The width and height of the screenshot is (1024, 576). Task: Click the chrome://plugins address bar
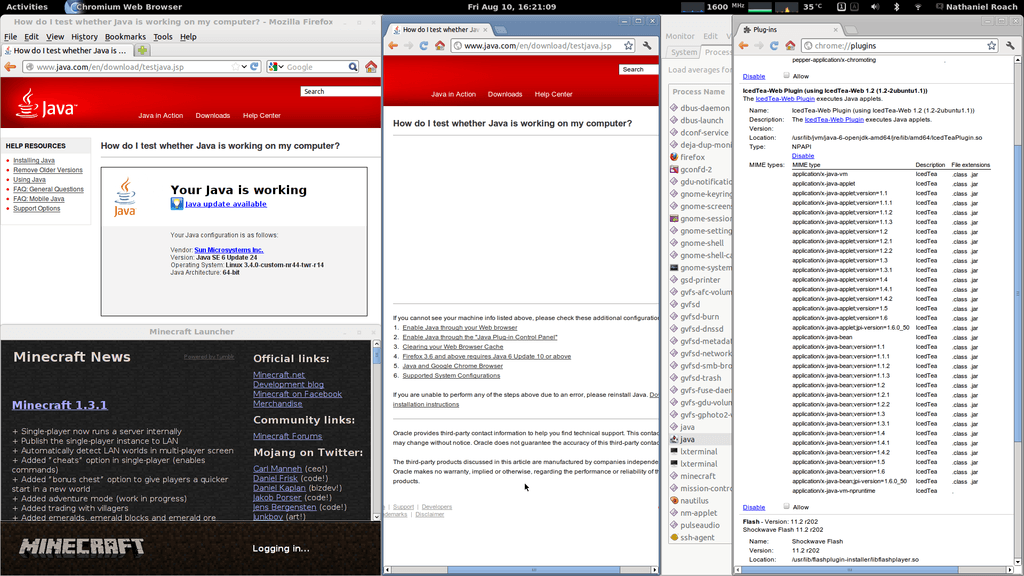(x=901, y=46)
